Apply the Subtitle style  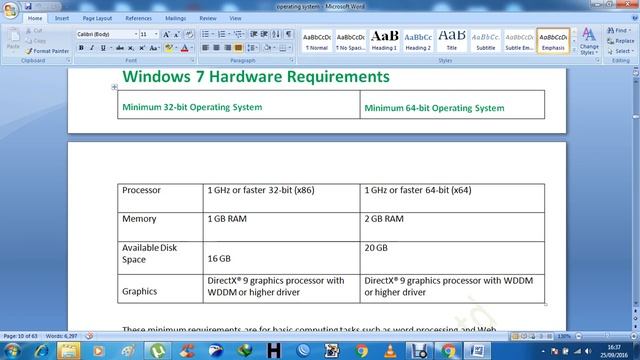[x=486, y=40]
